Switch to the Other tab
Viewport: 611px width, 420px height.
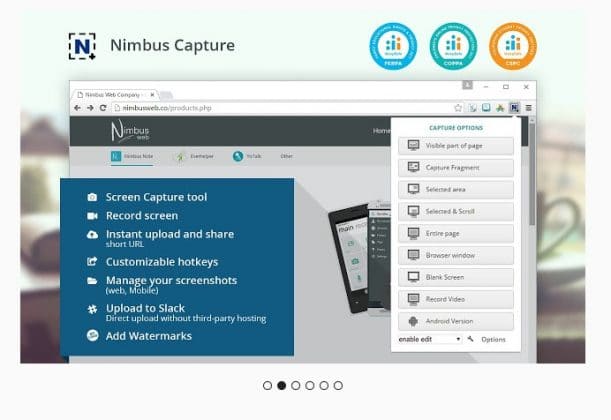(x=286, y=156)
